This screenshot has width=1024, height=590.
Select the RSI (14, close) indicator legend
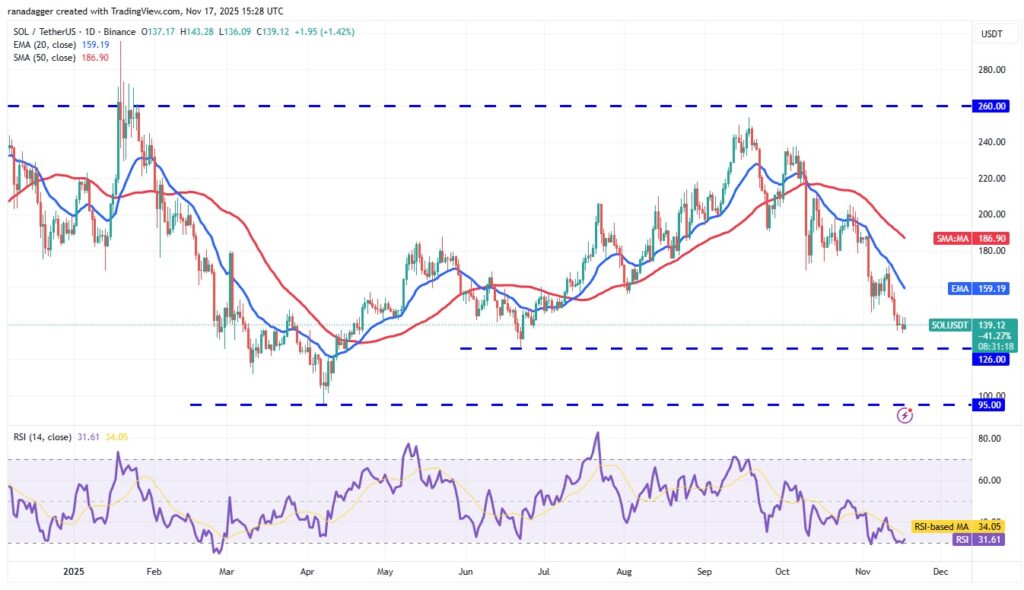pos(45,436)
